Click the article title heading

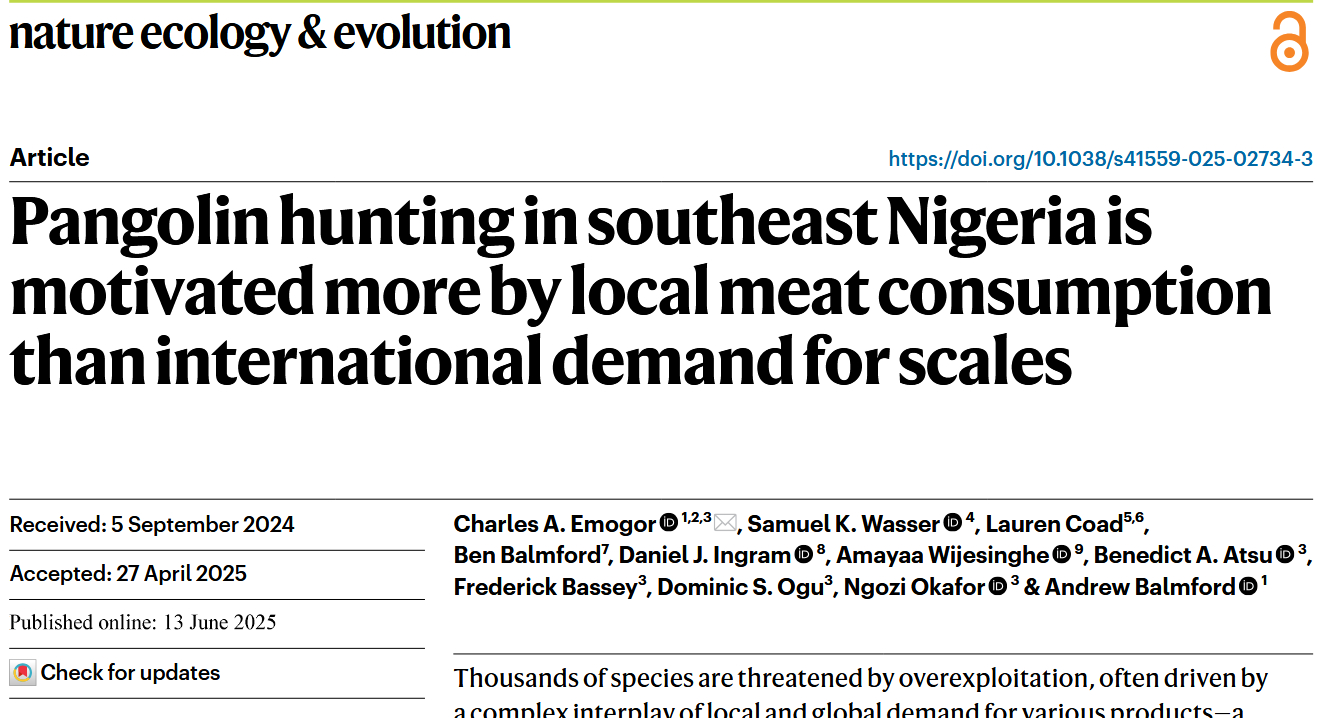(x=640, y=292)
